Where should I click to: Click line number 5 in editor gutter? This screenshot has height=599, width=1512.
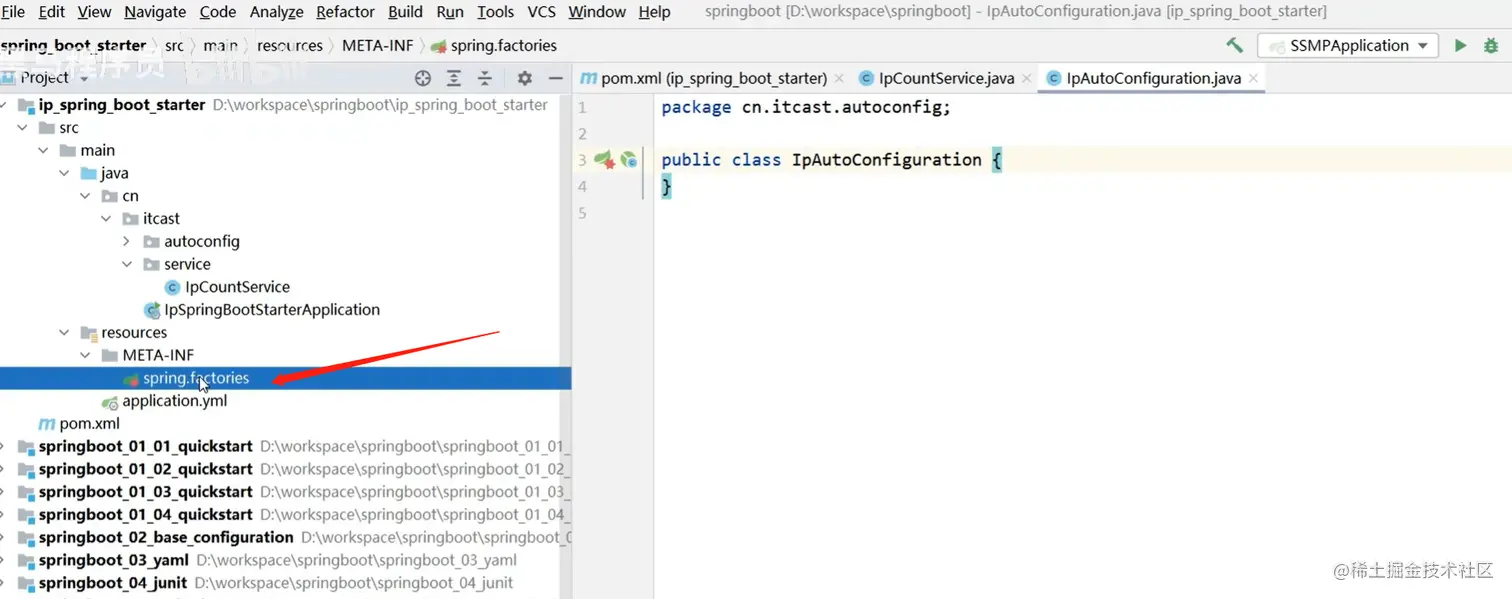coord(581,213)
